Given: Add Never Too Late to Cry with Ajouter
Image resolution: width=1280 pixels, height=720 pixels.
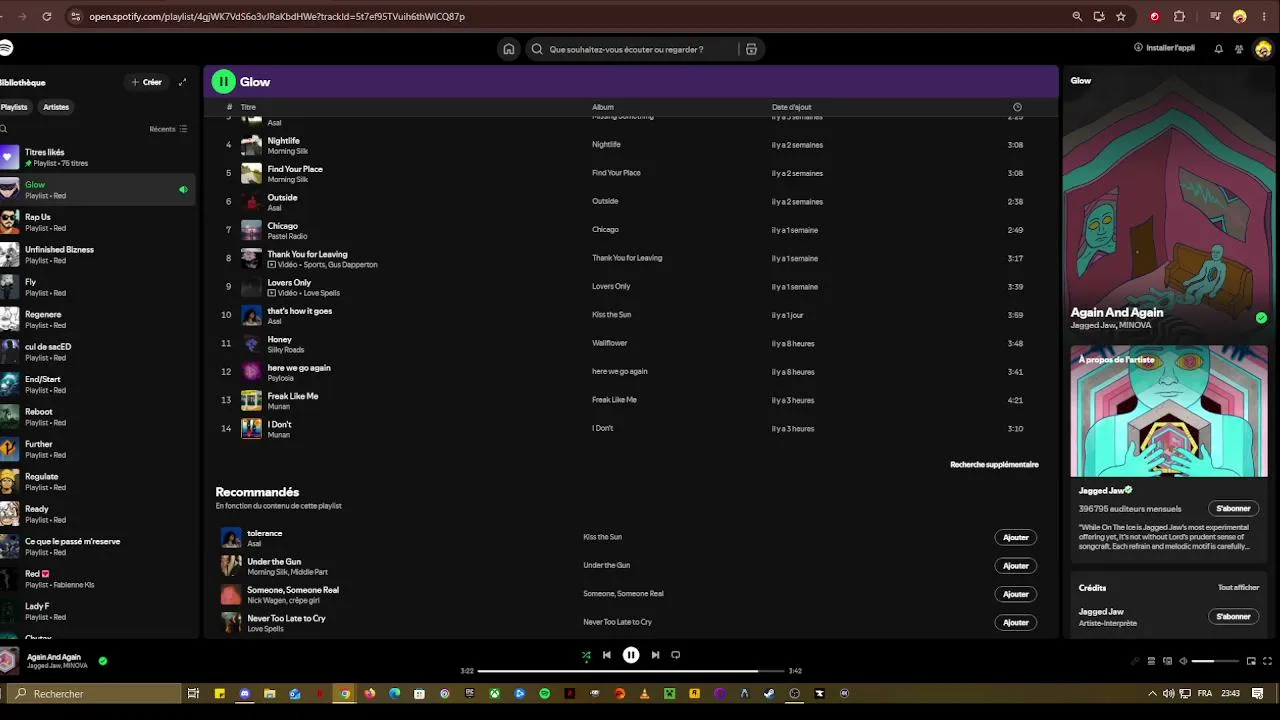Looking at the screenshot, I should (1015, 622).
